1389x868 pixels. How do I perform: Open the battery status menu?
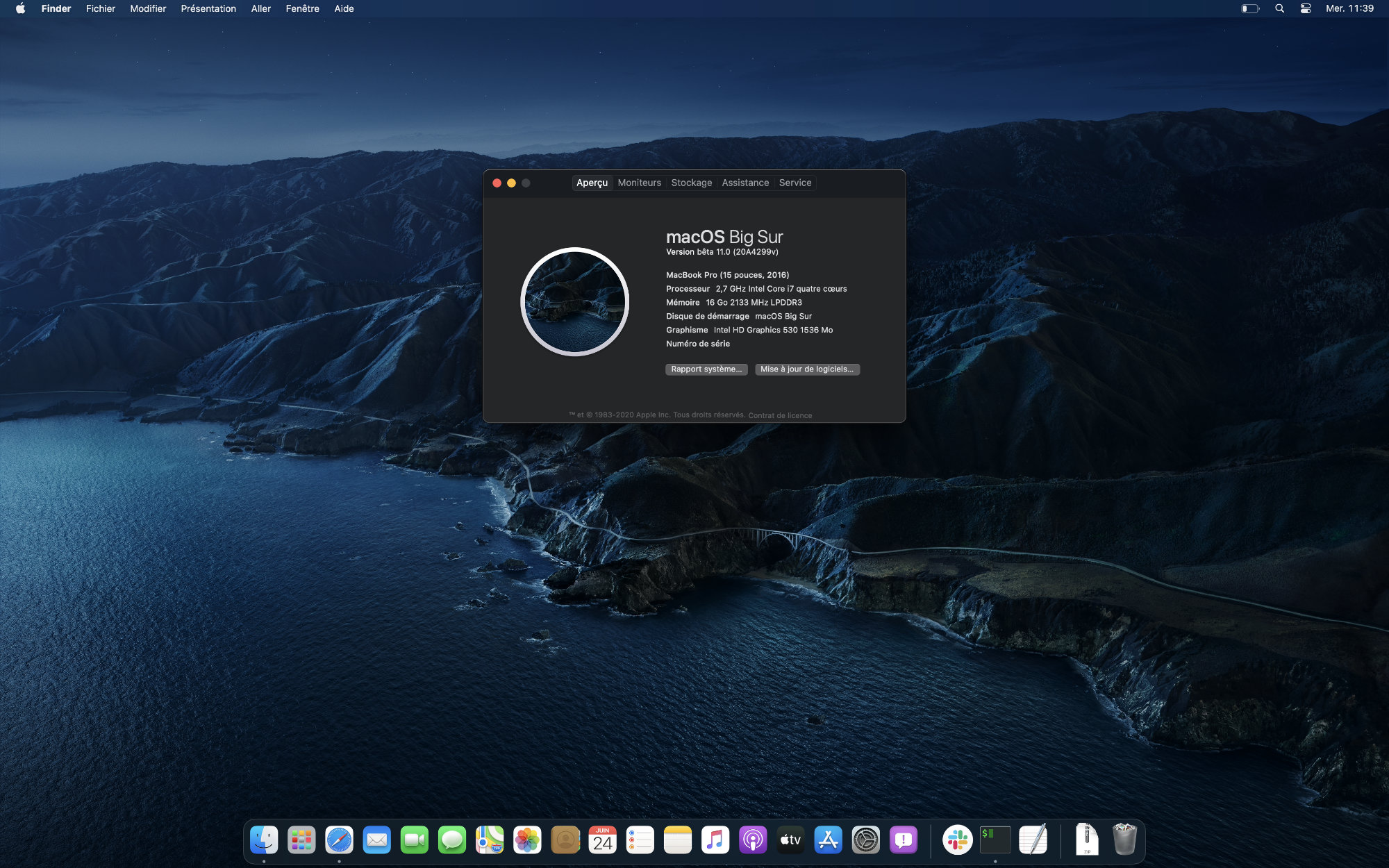coord(1249,8)
